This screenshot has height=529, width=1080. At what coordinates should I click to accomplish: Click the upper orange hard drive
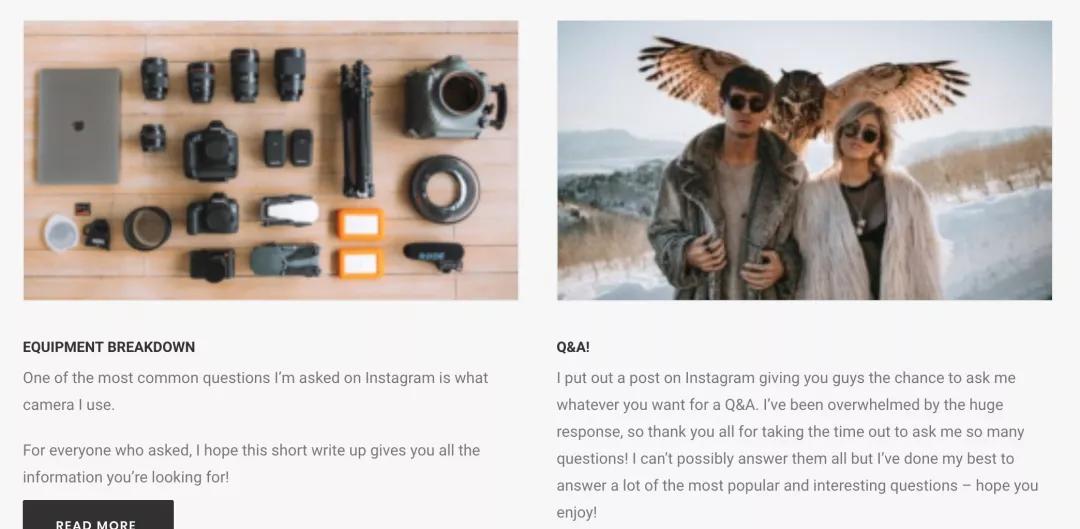(x=360, y=225)
